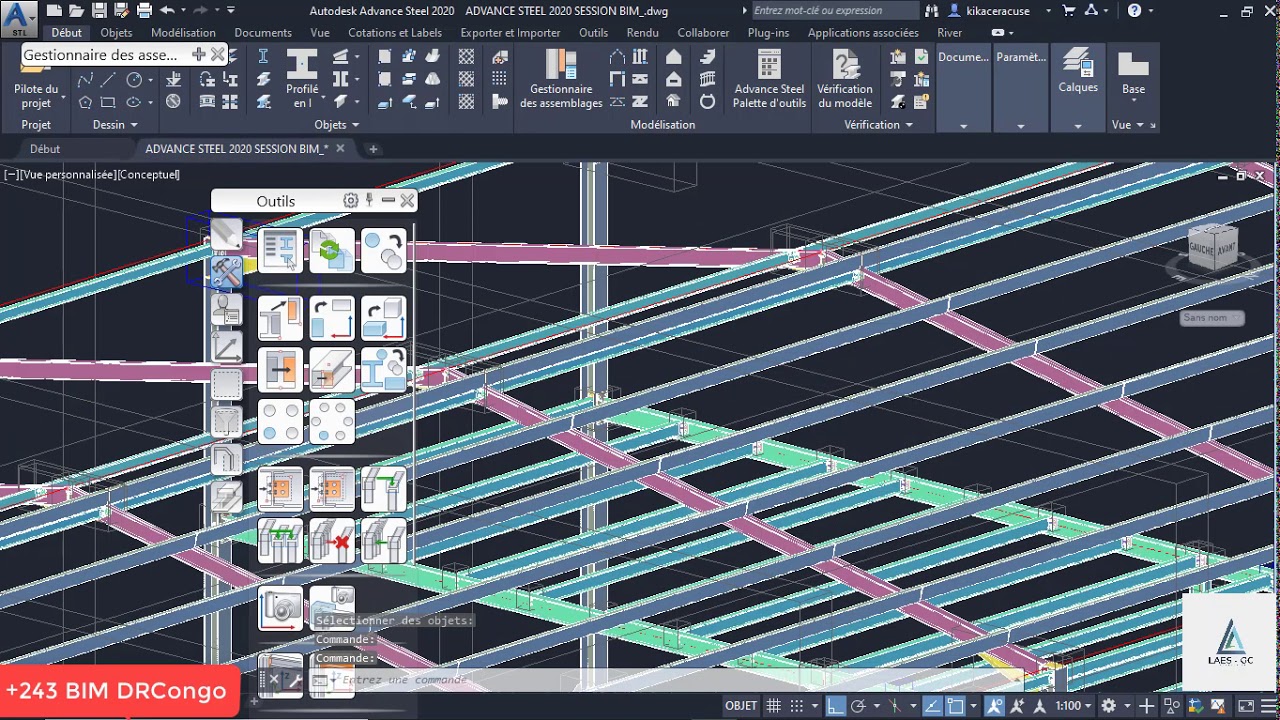This screenshot has height=720, width=1280.
Task: Open the annotation scale 1:100 dropdown
Action: pos(1073,706)
